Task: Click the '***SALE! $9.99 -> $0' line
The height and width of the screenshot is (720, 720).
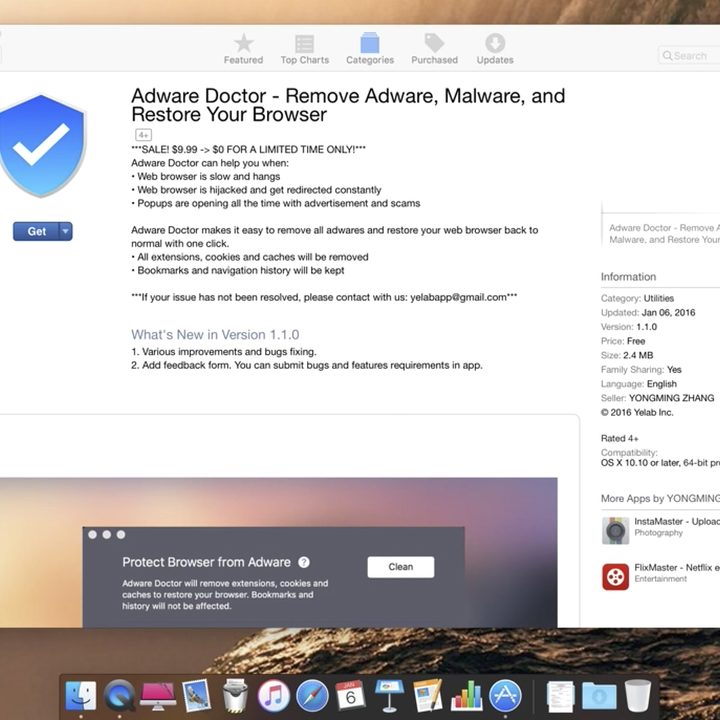Action: (248, 150)
